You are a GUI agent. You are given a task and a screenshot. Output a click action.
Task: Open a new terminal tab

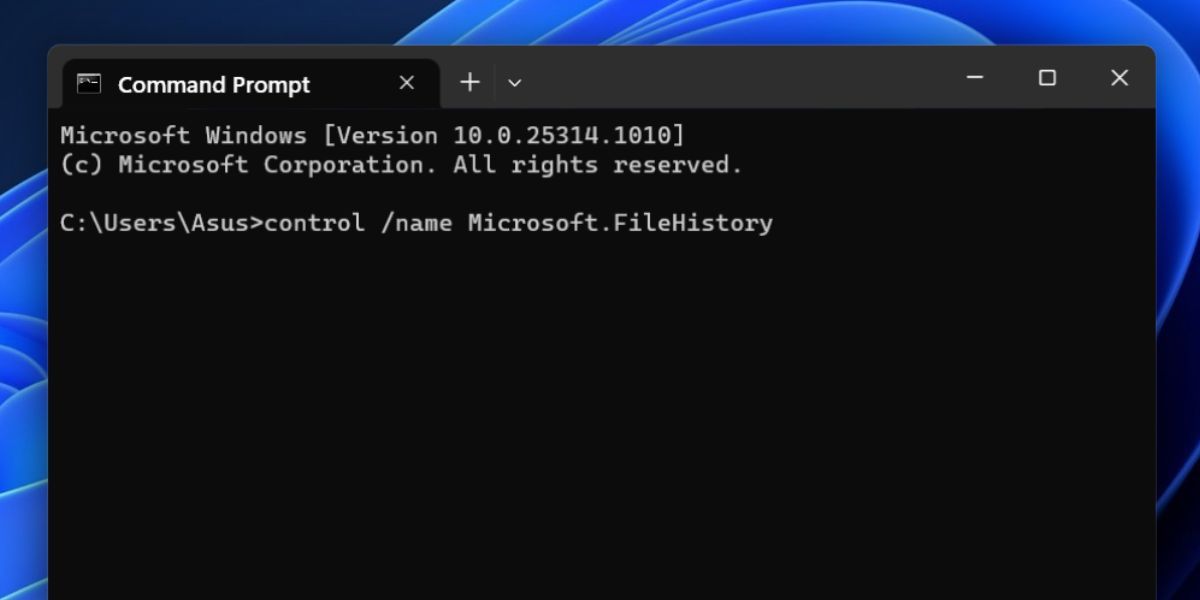[470, 83]
